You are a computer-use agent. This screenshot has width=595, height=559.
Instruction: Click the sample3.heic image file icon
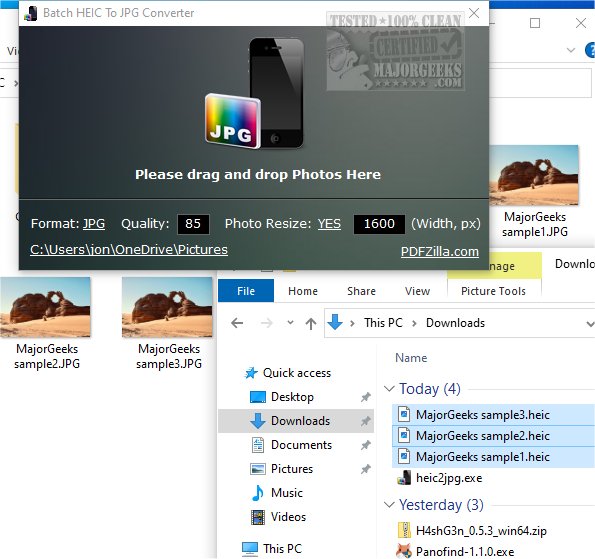coord(404,414)
